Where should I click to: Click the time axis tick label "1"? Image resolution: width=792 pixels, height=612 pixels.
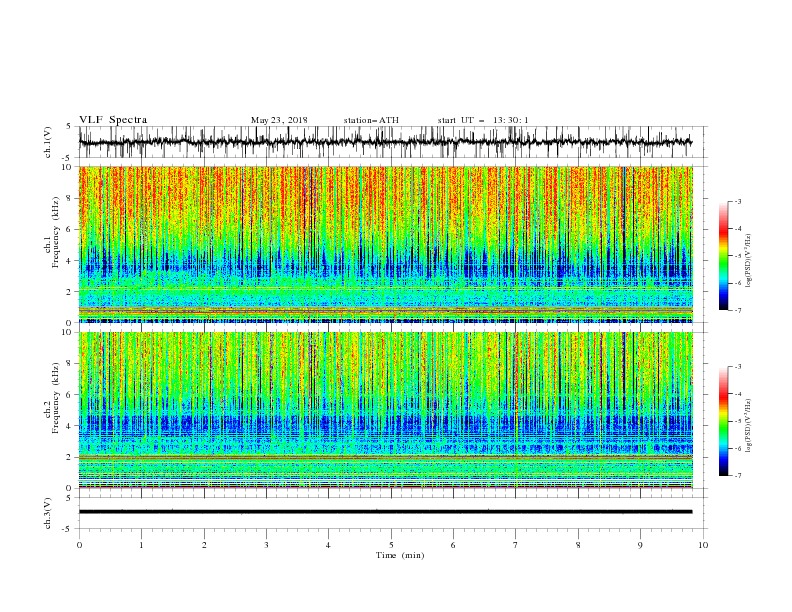point(141,545)
